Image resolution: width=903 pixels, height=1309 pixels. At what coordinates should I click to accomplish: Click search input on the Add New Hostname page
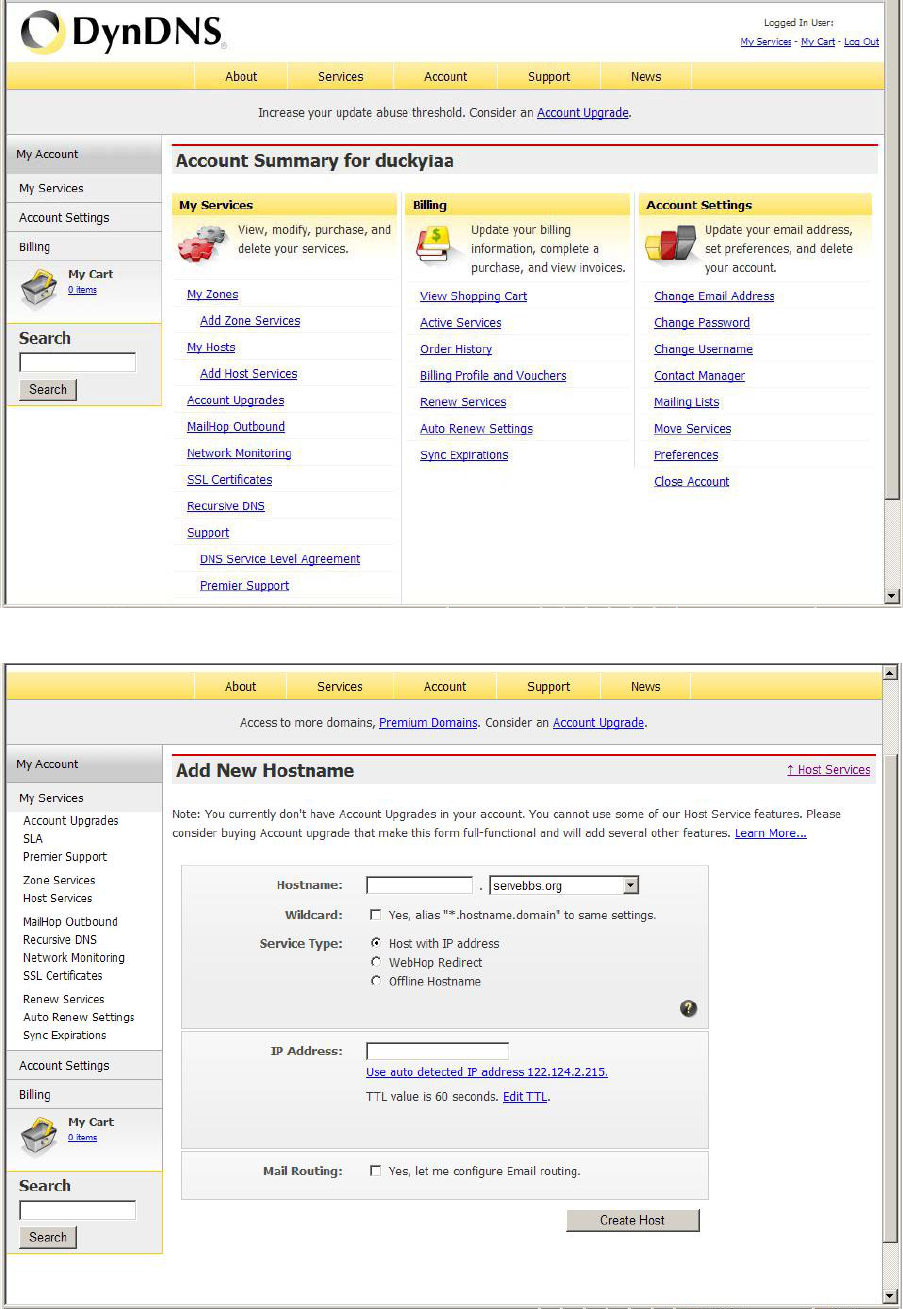77,1210
